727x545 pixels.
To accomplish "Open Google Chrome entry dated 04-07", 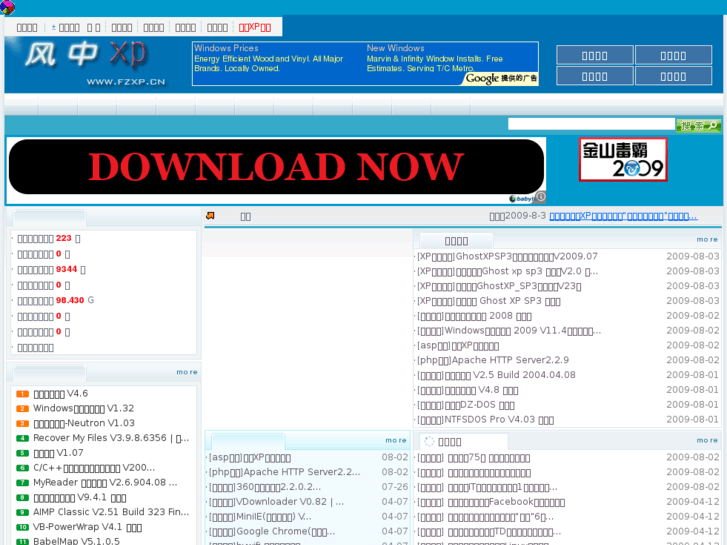I will tap(272, 532).
